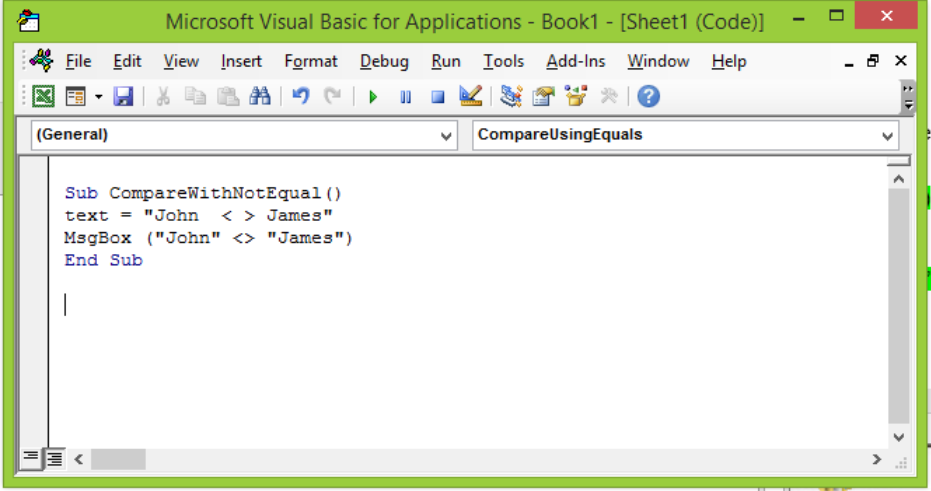The image size is (931, 491).
Task: Open the Debug menu
Action: click(384, 62)
